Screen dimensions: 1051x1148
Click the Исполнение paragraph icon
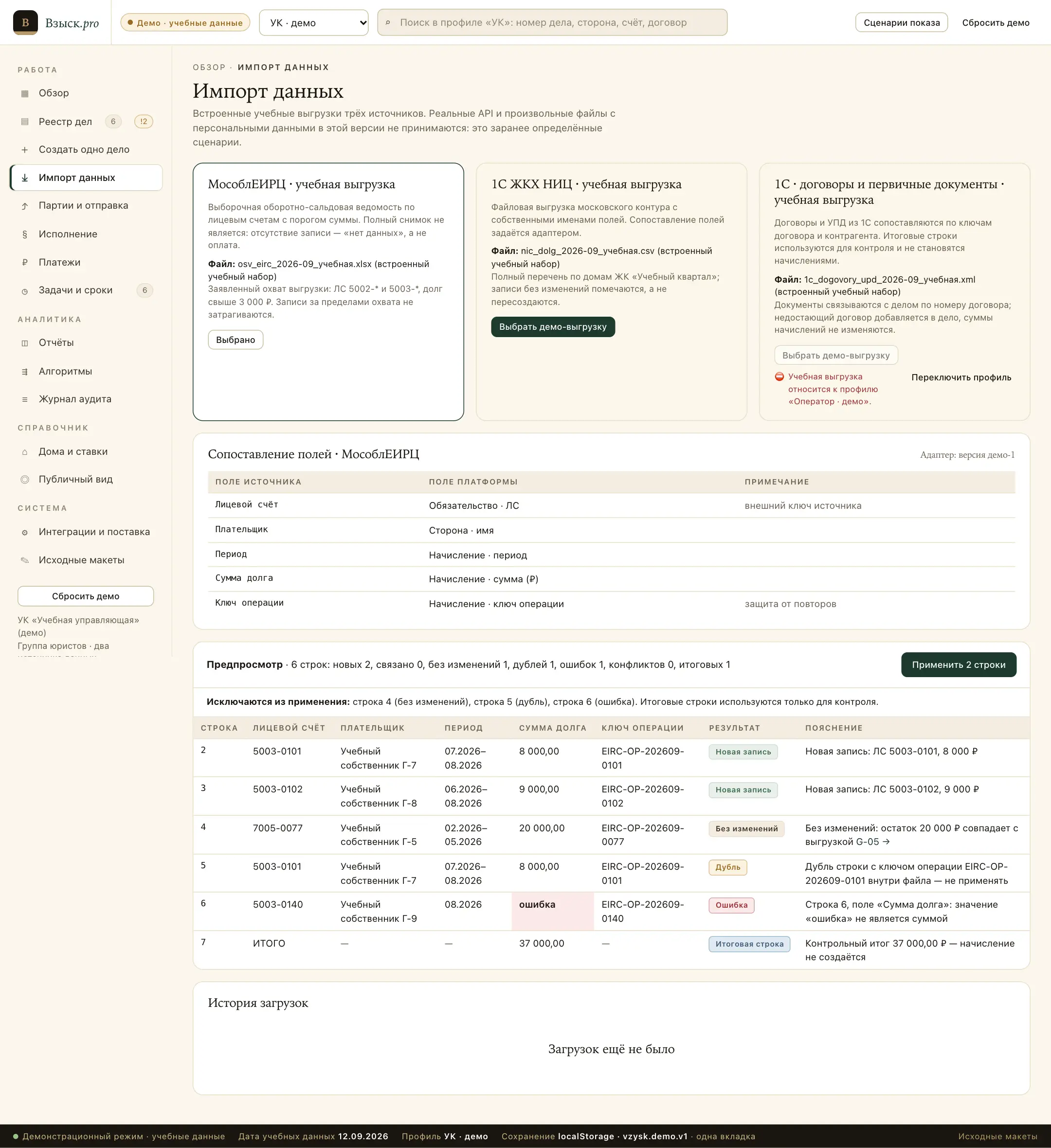[24, 234]
